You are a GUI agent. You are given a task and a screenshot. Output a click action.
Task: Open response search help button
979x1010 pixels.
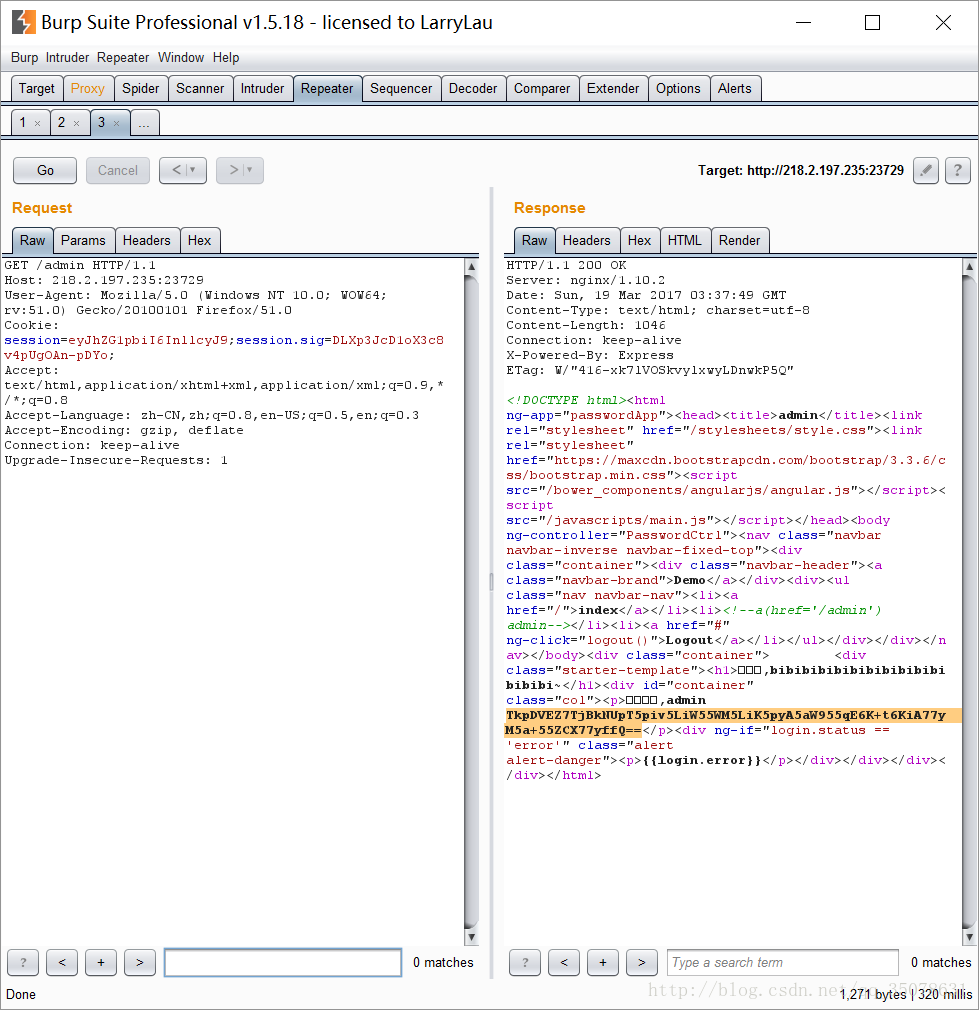coord(525,962)
